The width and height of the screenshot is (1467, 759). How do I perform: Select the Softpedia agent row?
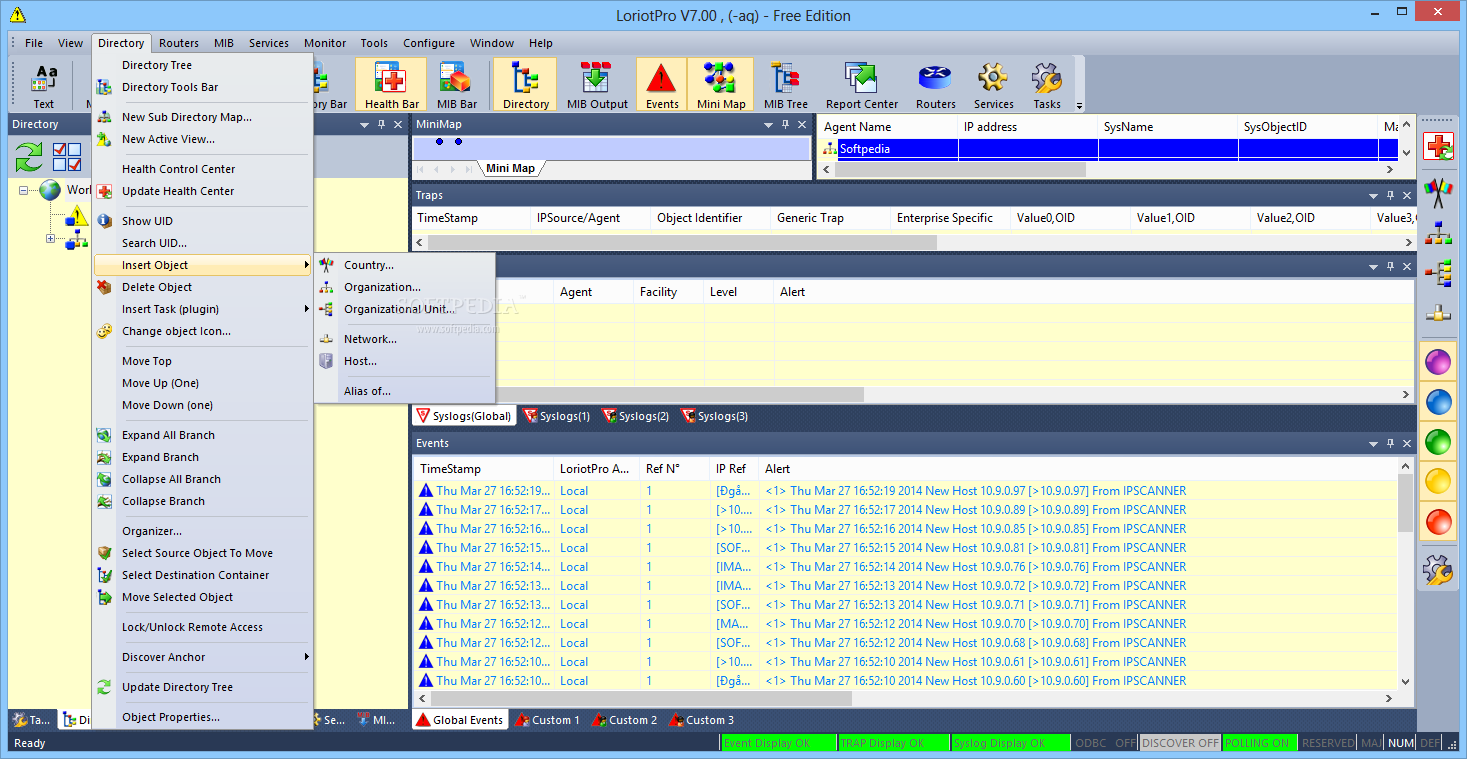tap(1109, 149)
